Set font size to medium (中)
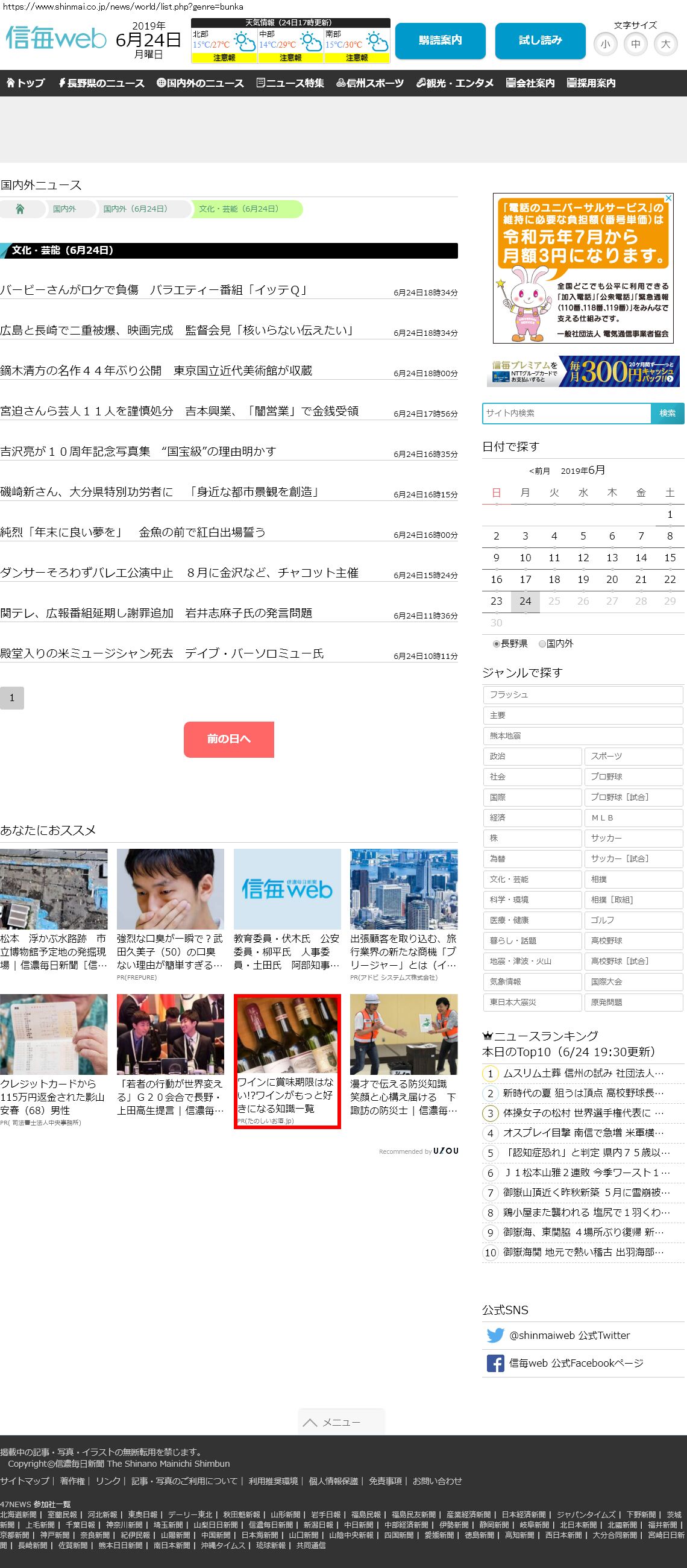 (x=635, y=44)
